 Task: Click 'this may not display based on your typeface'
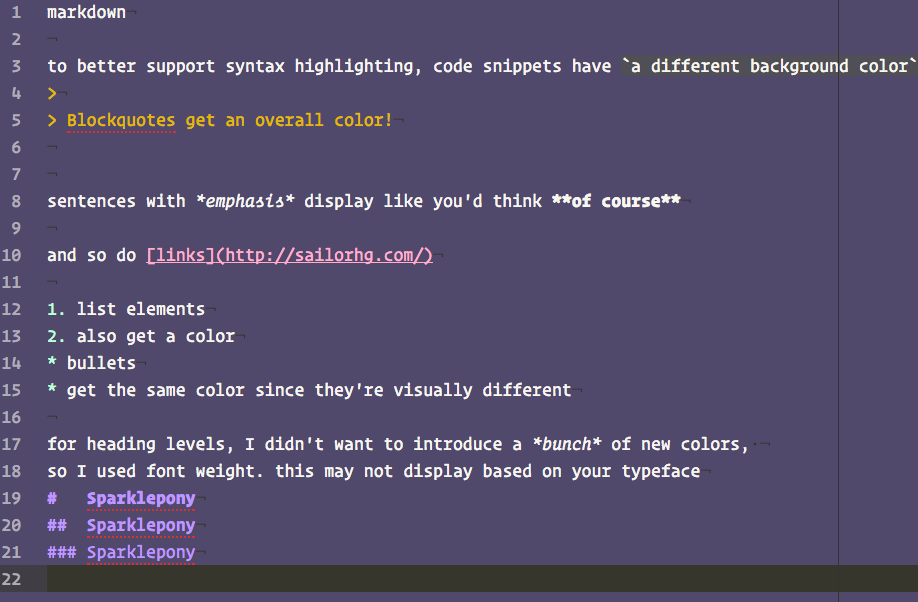pyautogui.click(x=488, y=471)
